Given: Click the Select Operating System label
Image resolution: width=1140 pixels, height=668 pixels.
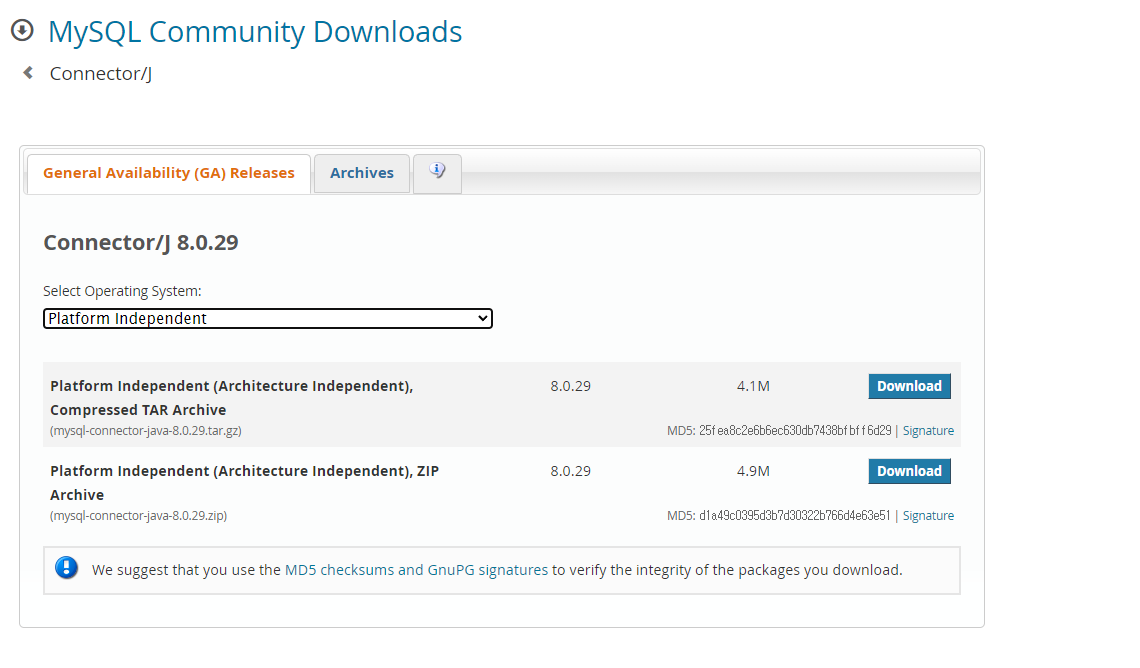Looking at the screenshot, I should 122,291.
